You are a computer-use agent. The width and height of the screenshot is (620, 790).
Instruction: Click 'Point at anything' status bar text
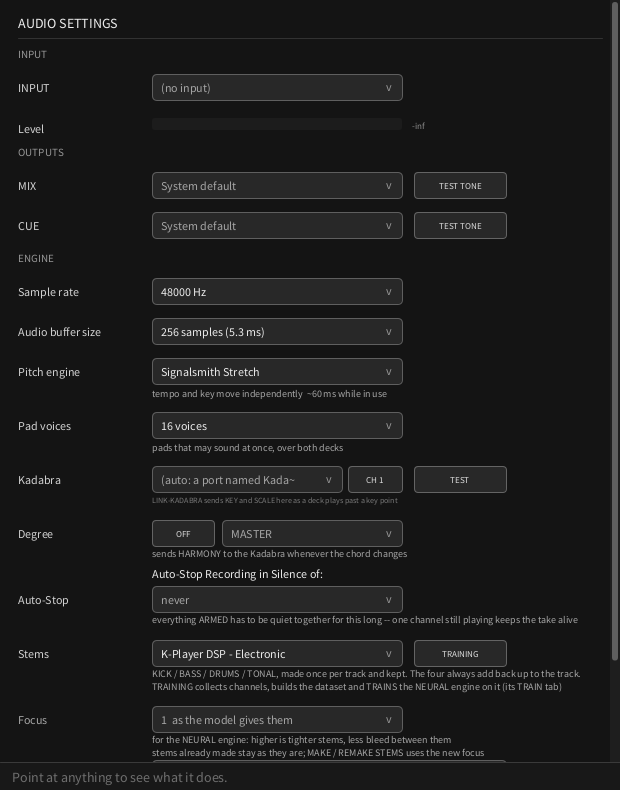click(119, 777)
